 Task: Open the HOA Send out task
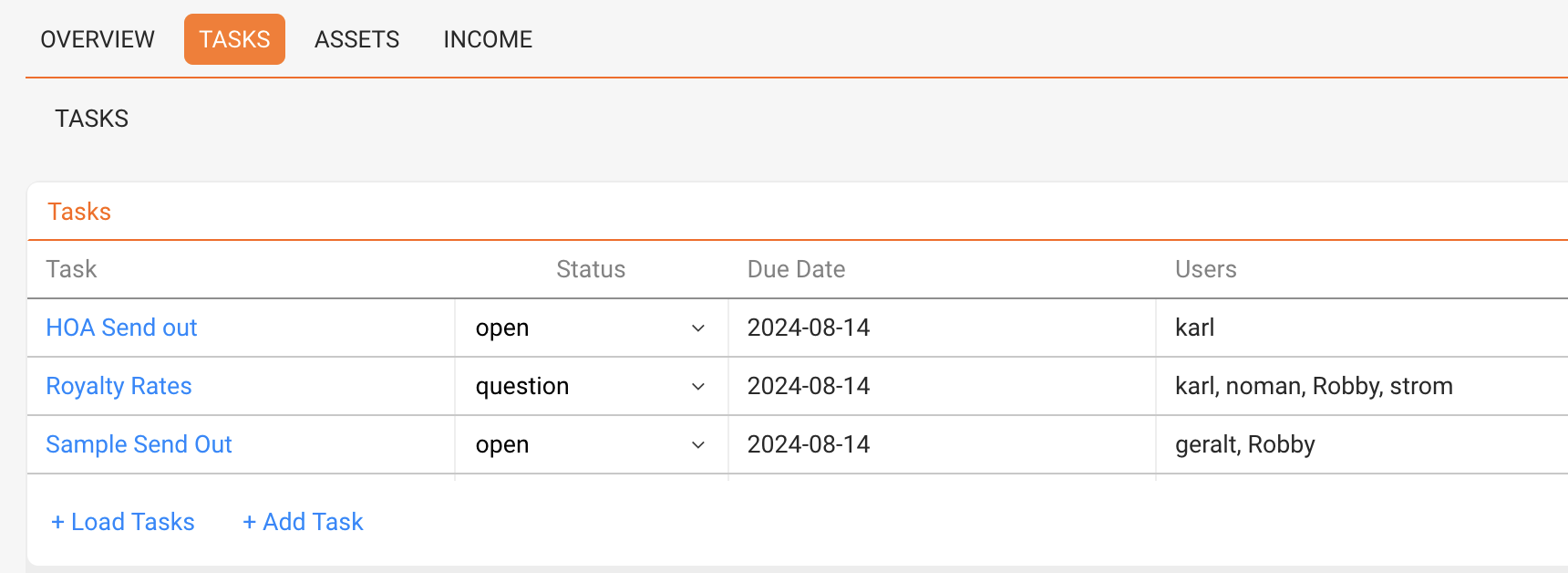point(121,328)
